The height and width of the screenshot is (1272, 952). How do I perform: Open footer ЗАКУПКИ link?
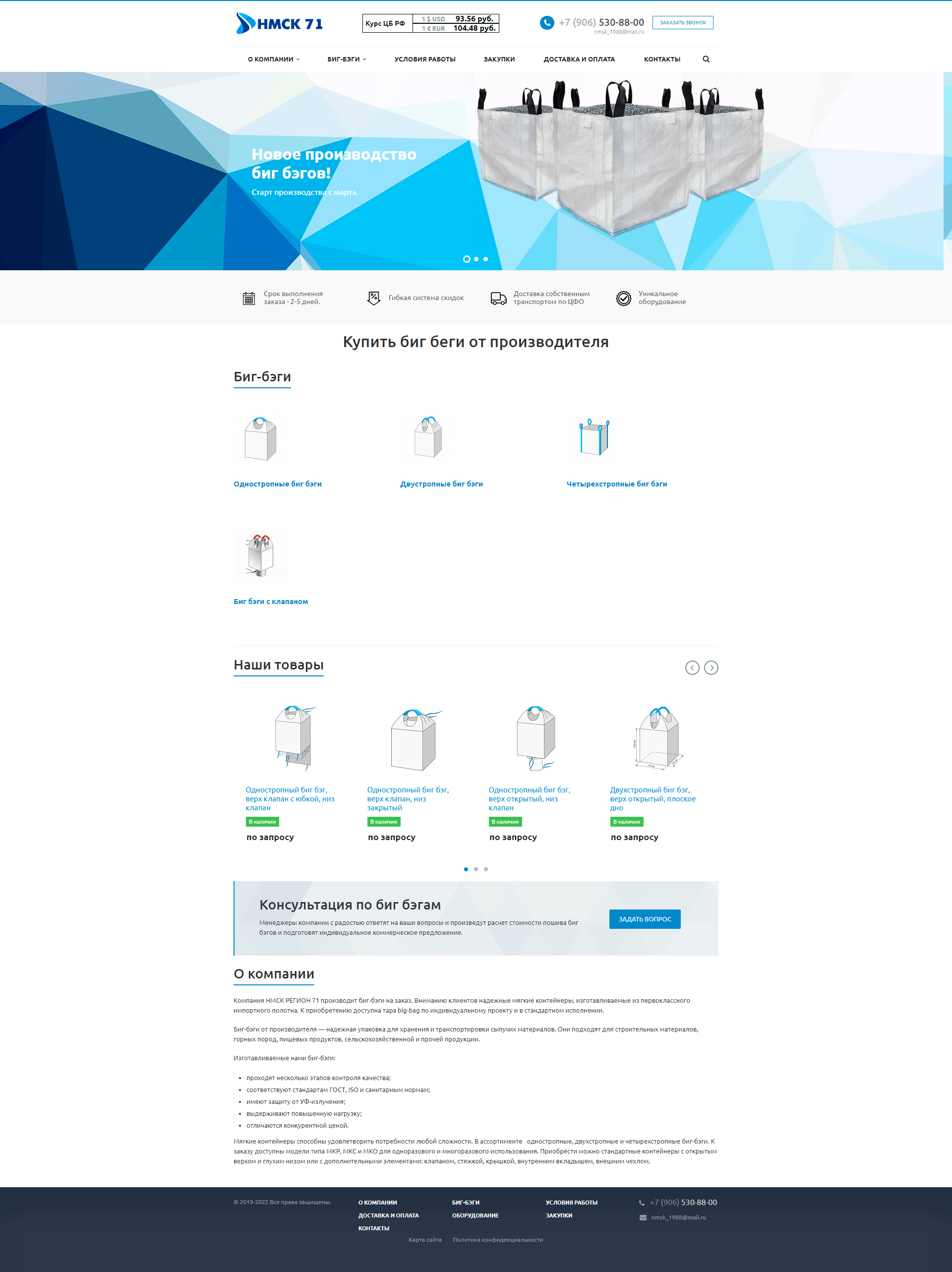point(559,1215)
